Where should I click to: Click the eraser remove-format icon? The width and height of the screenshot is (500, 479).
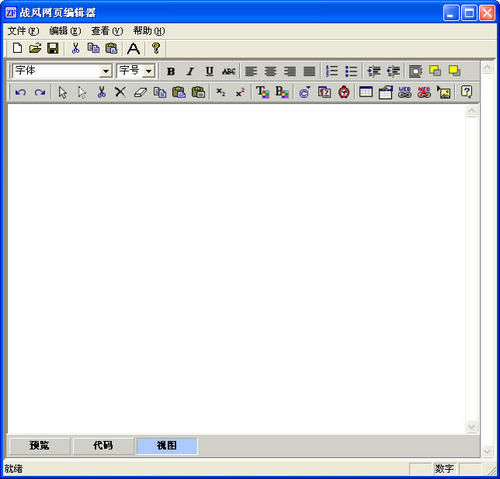140,92
